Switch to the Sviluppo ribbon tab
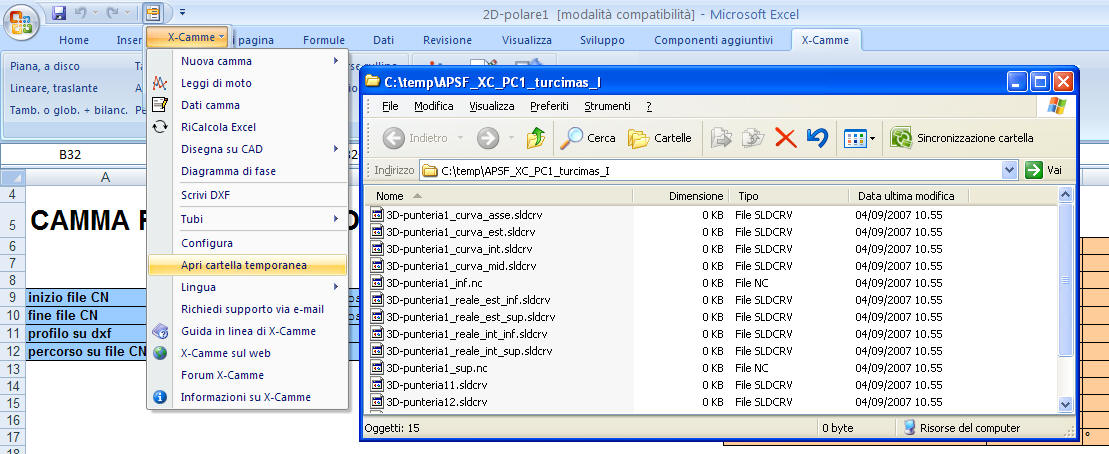The width and height of the screenshot is (1109, 454). (602, 40)
